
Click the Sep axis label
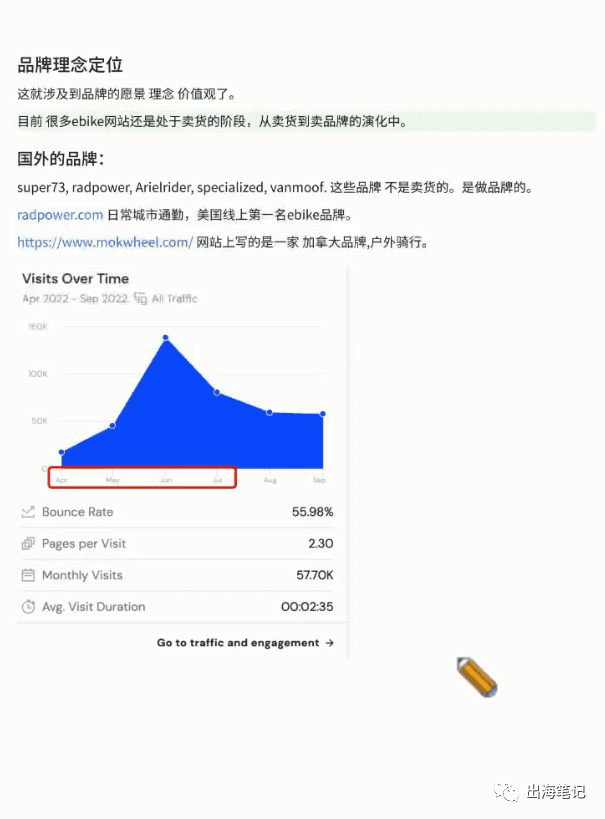coord(319,480)
